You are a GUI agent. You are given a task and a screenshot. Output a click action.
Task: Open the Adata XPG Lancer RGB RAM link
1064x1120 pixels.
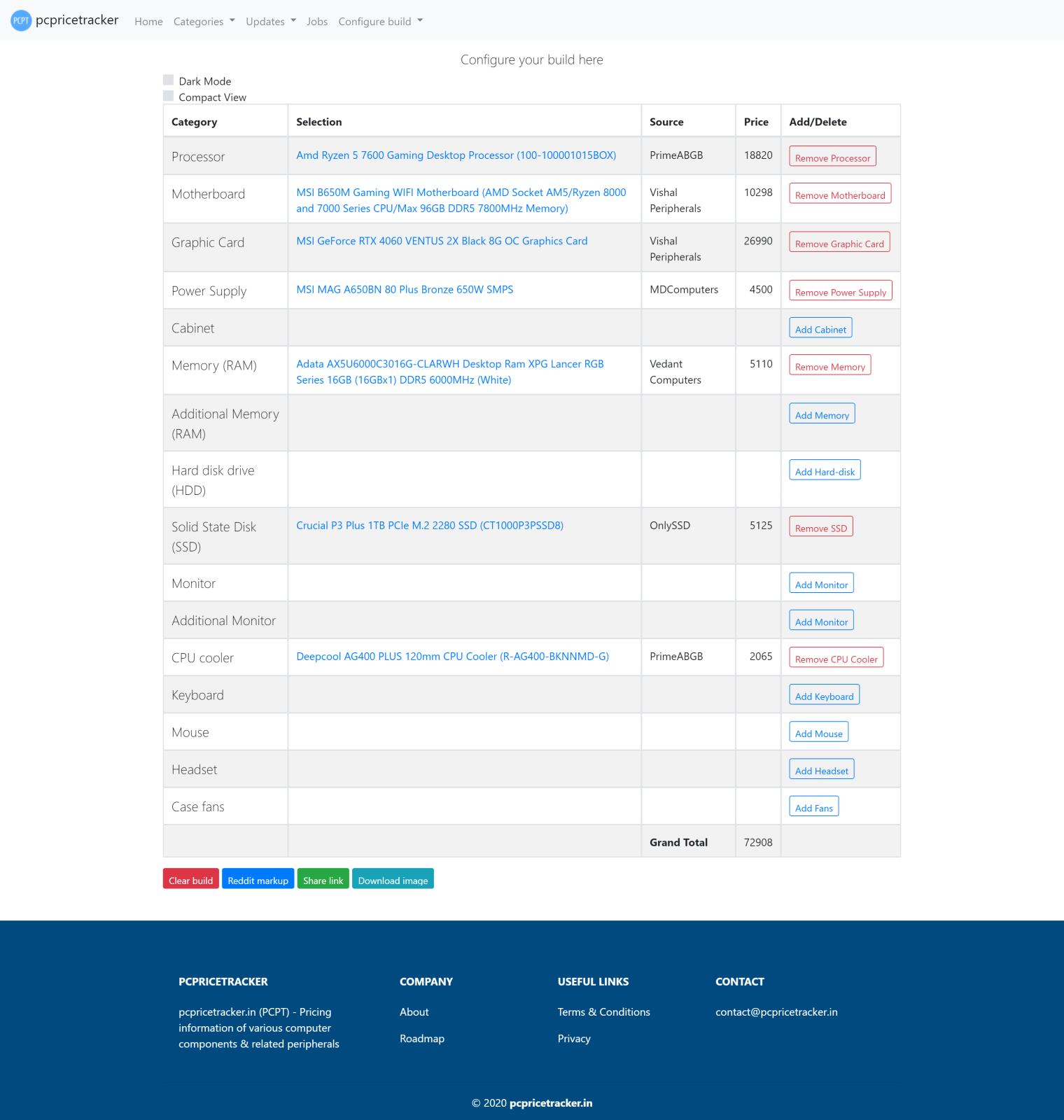coord(449,372)
